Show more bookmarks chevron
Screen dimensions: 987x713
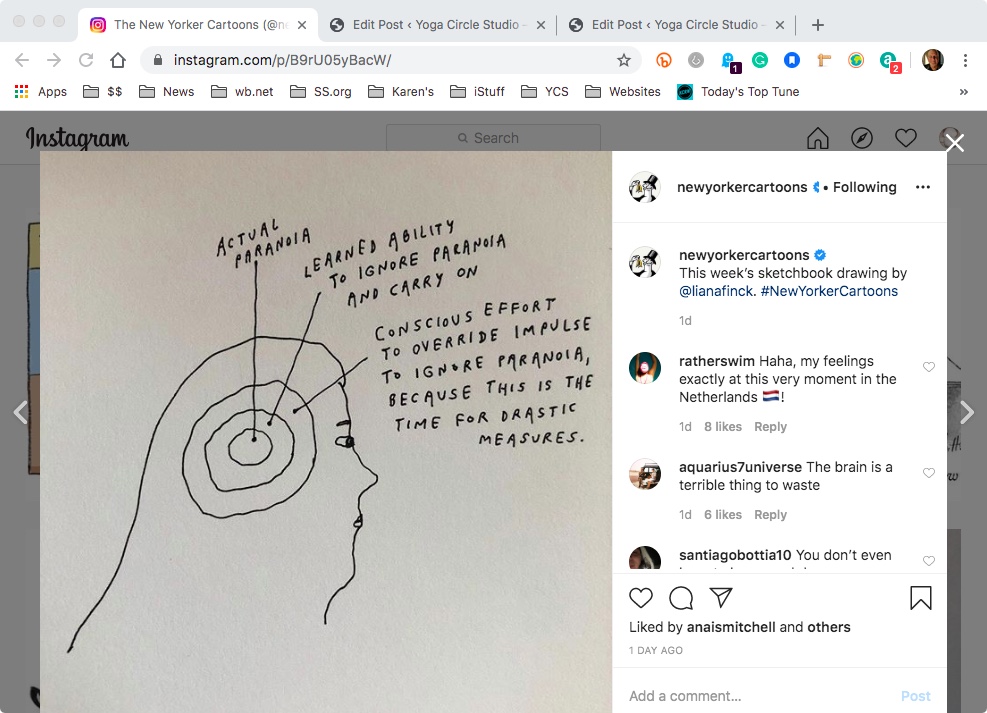pos(963,92)
